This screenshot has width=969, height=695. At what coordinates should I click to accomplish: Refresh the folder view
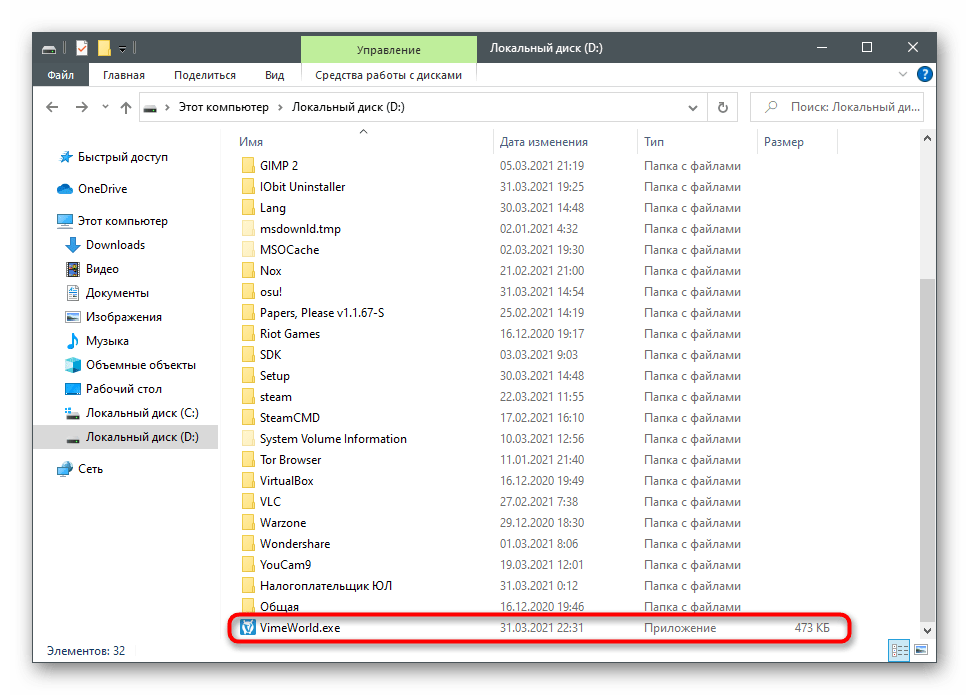click(x=722, y=107)
